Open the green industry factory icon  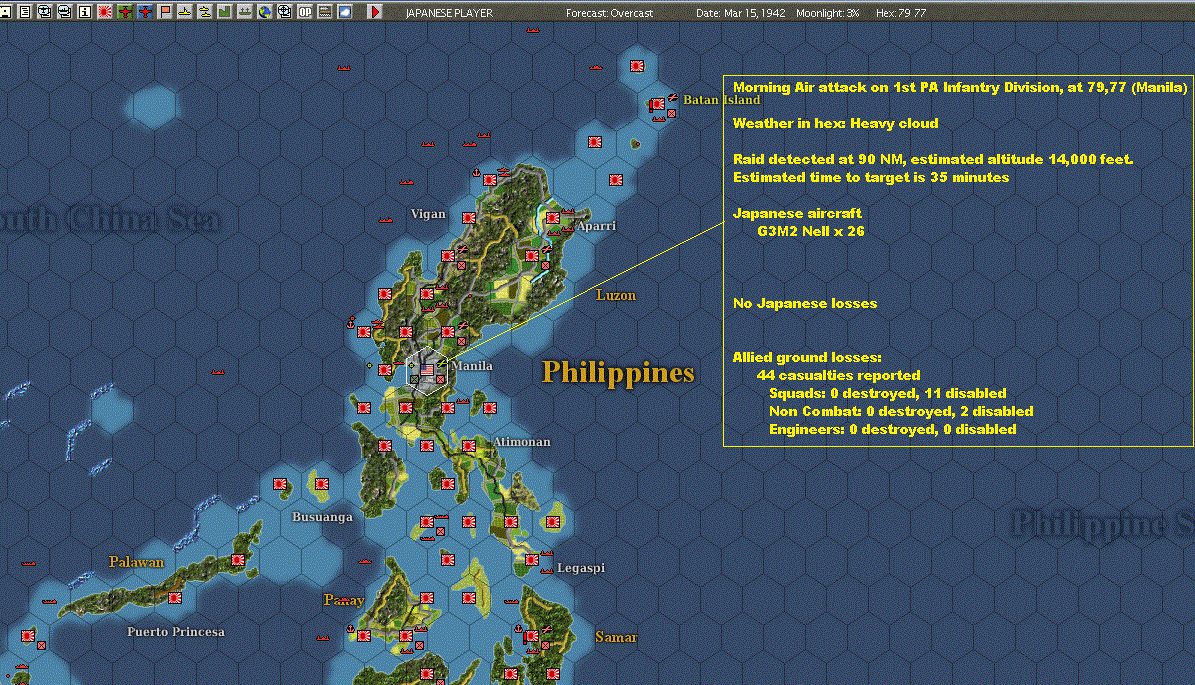coord(225,11)
